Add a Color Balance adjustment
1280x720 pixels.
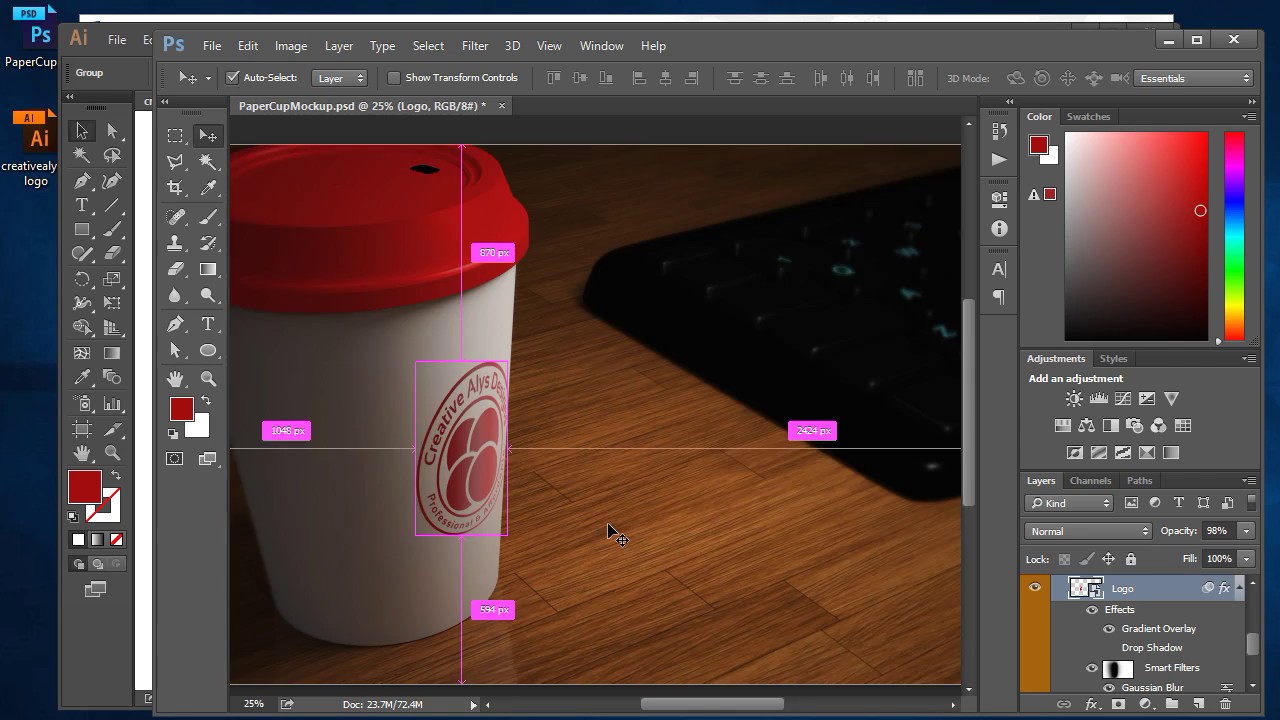pyautogui.click(x=1086, y=426)
